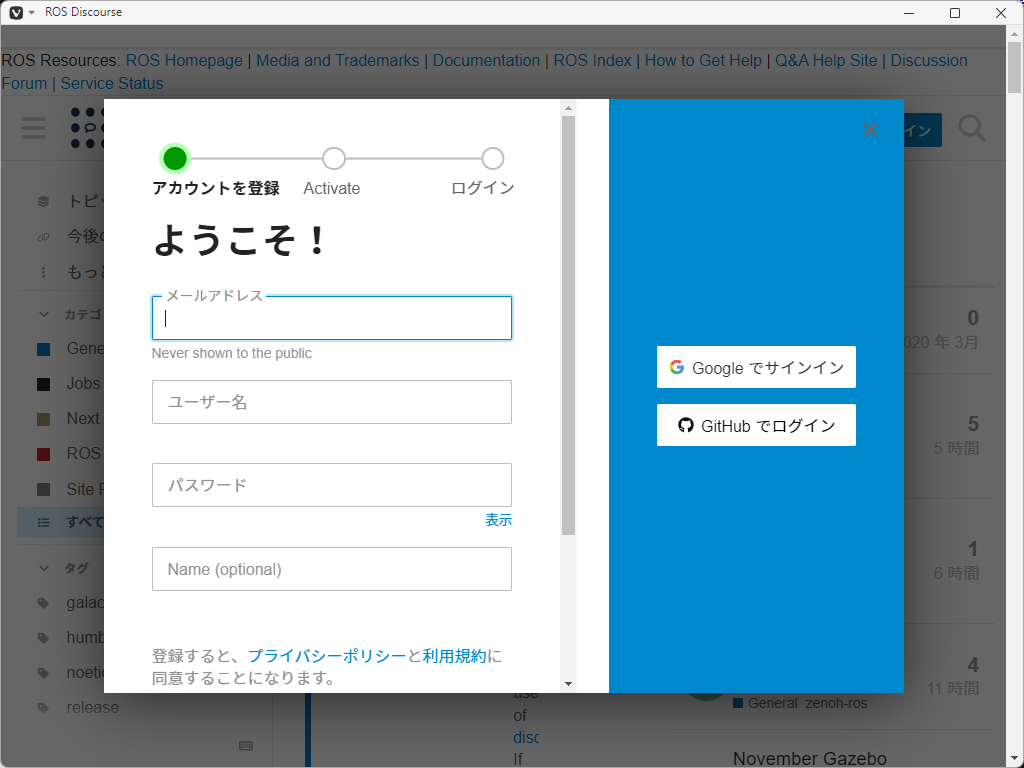The height and width of the screenshot is (768, 1024).
Task: Toggle the hamburger sidebar menu
Action: (x=33, y=128)
